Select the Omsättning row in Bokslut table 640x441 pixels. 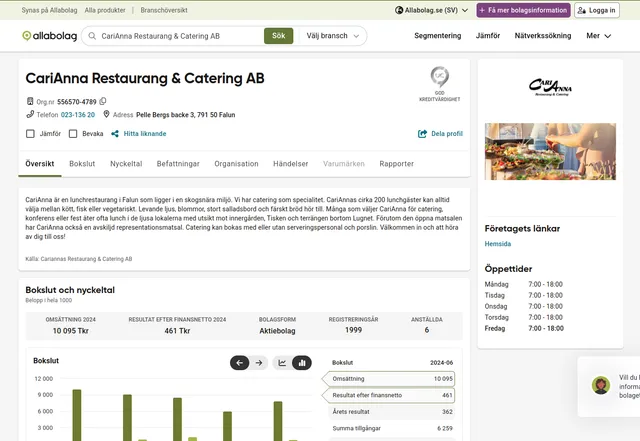click(391, 379)
